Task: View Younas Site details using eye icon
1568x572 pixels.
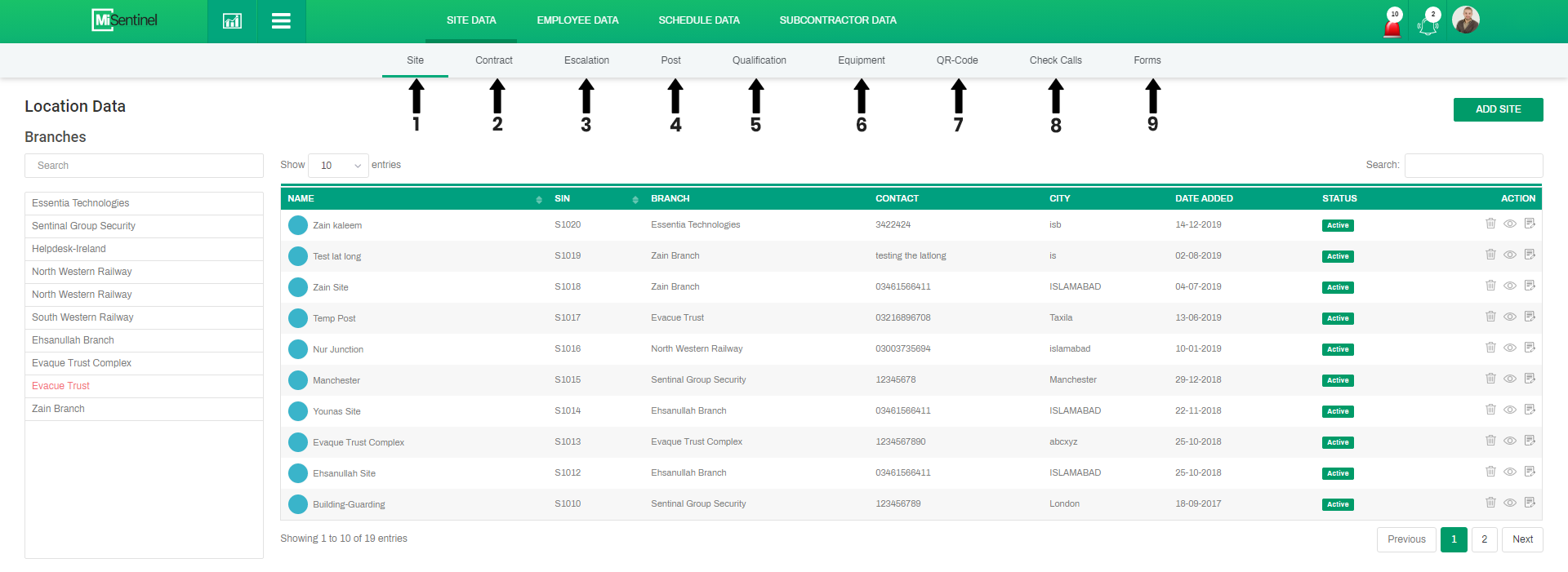Action: [x=1510, y=410]
